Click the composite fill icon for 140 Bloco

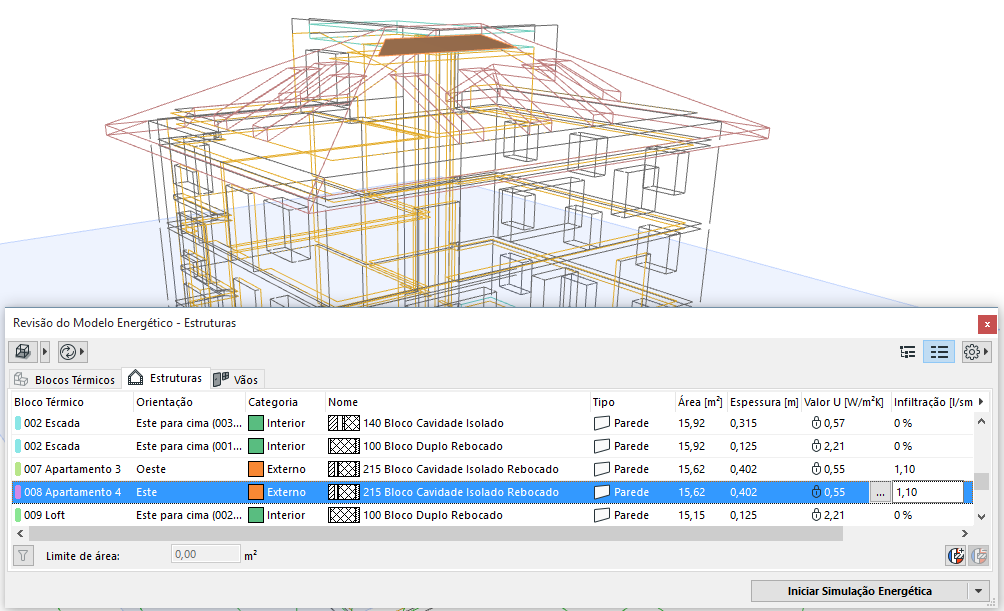343,423
